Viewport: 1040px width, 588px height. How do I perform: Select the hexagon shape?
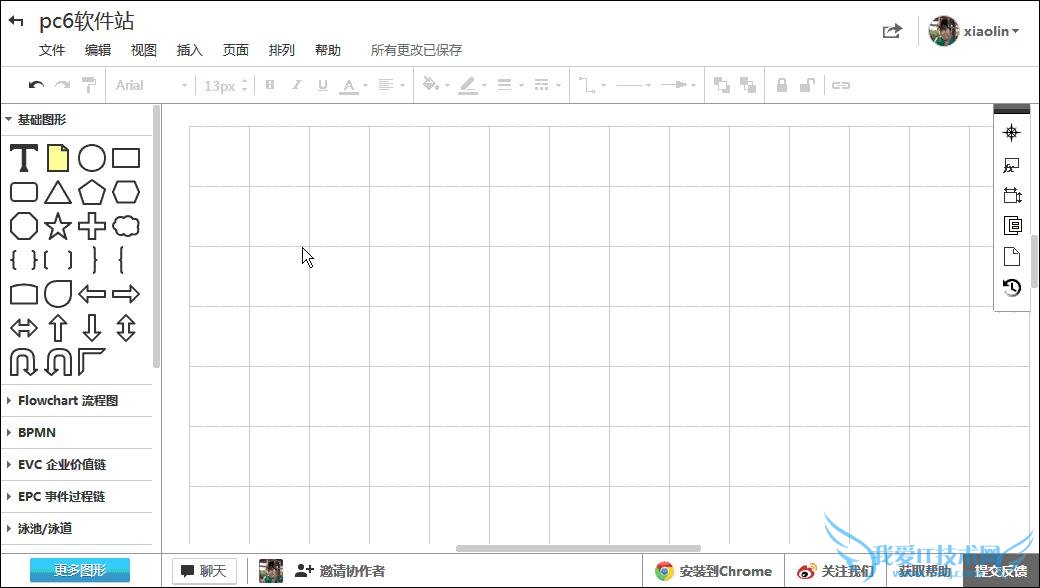pos(126,193)
